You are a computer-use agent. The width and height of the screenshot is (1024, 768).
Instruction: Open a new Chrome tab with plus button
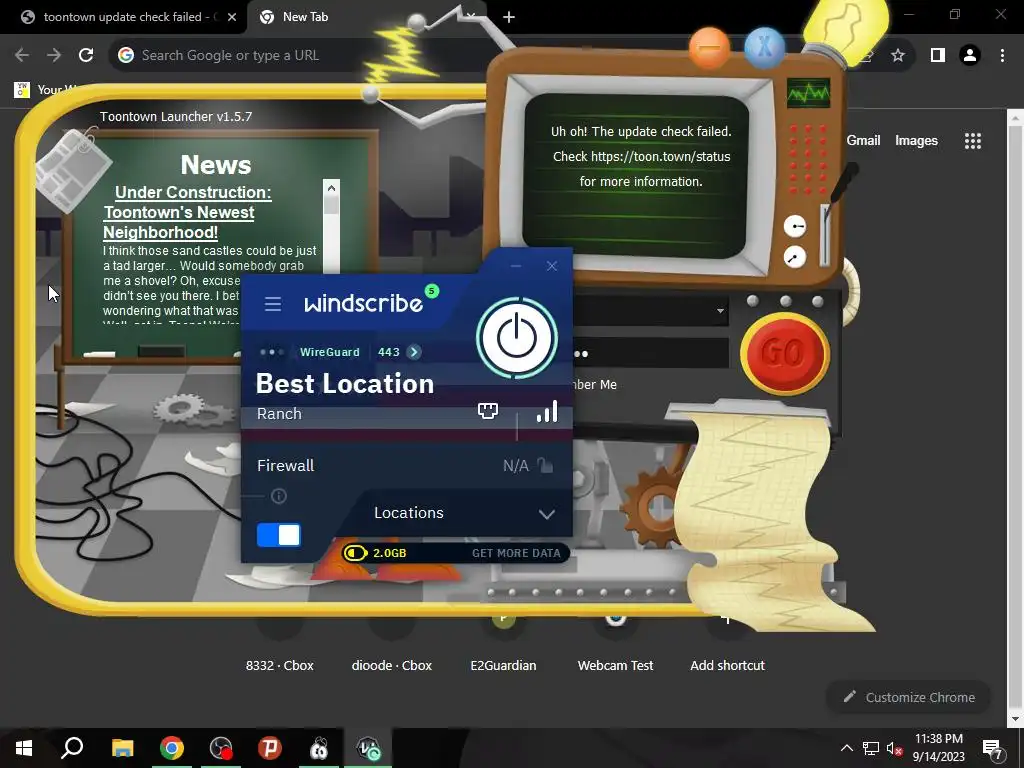point(509,18)
